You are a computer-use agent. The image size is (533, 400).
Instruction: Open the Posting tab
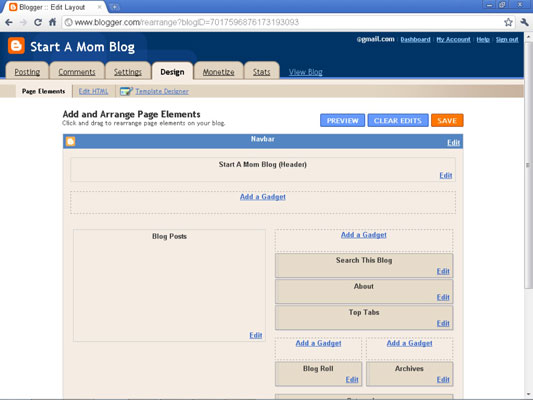pyautogui.click(x=27, y=72)
